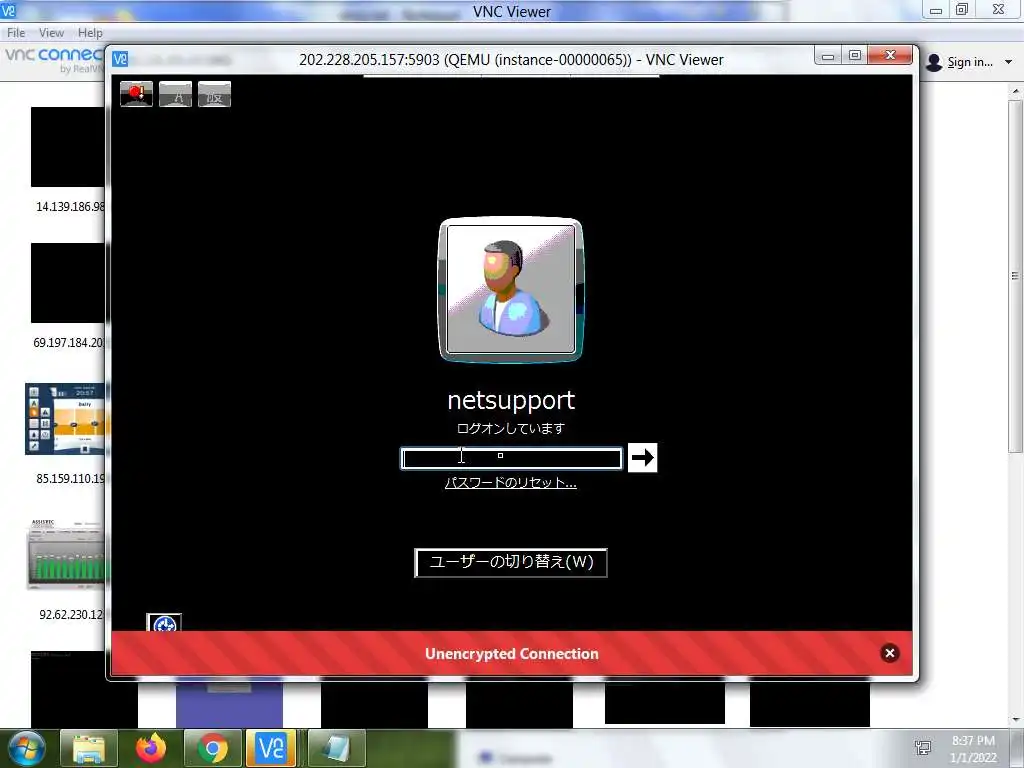Screen dimensions: 1024x768
Task: Click the session window's VNC icon in title bar
Action: 120,59
